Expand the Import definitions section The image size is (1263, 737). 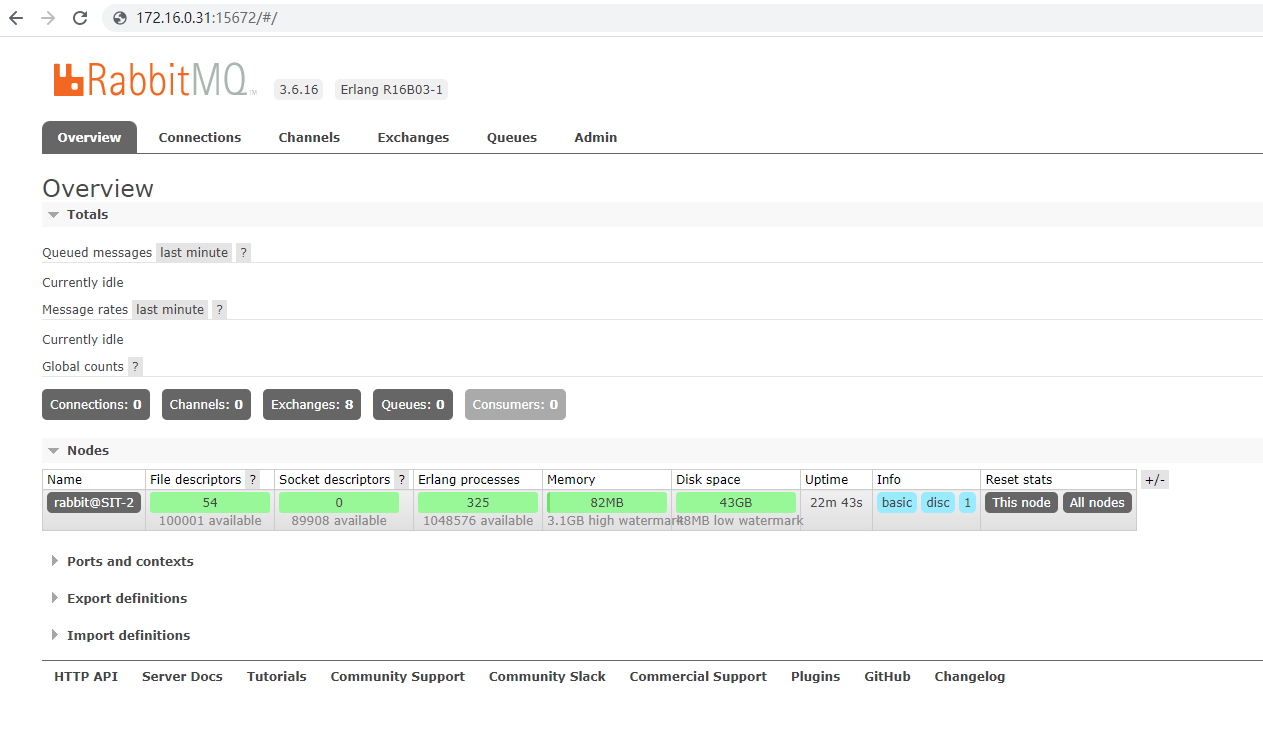128,635
